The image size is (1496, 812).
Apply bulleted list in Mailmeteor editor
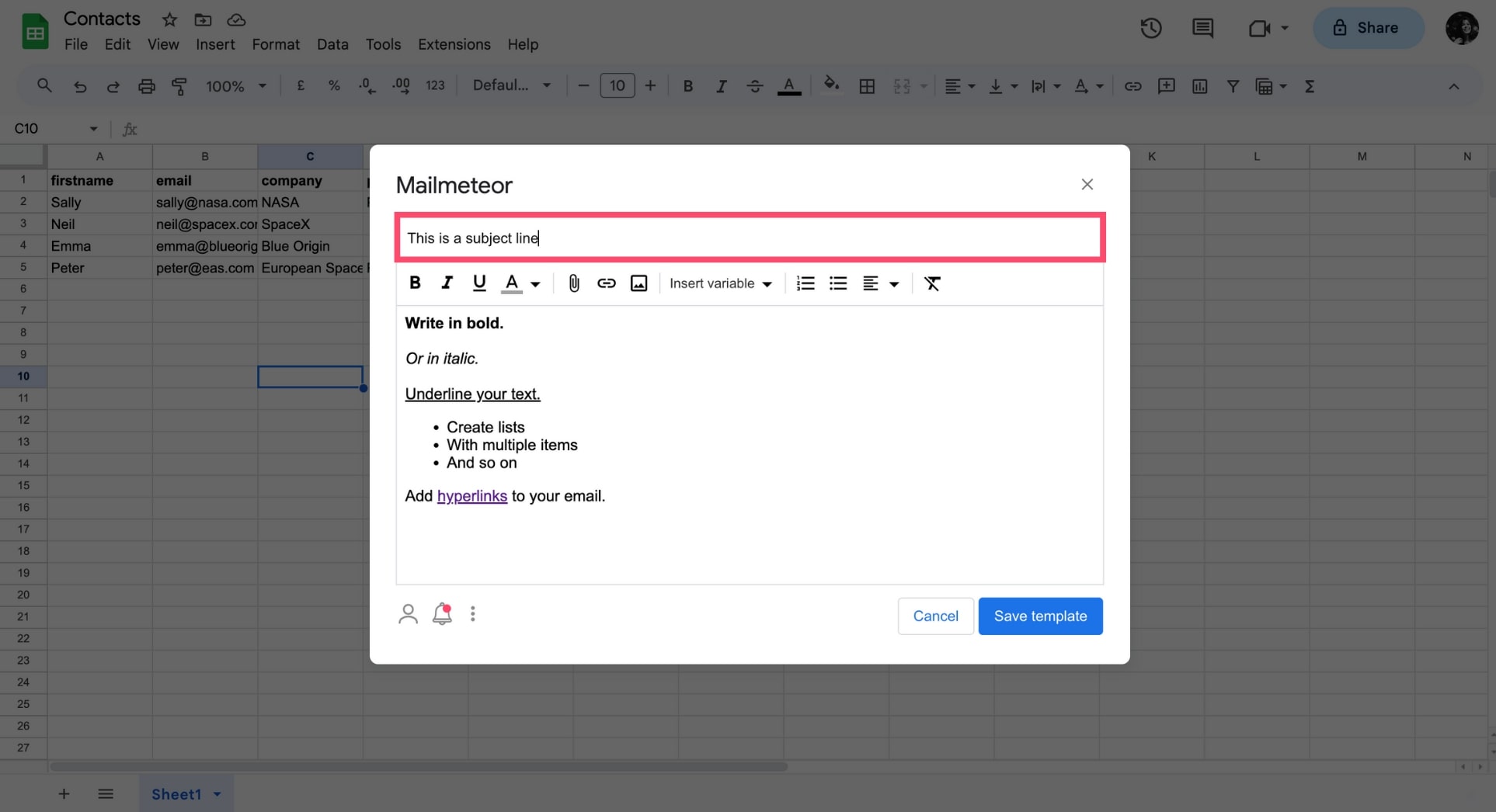click(x=838, y=283)
